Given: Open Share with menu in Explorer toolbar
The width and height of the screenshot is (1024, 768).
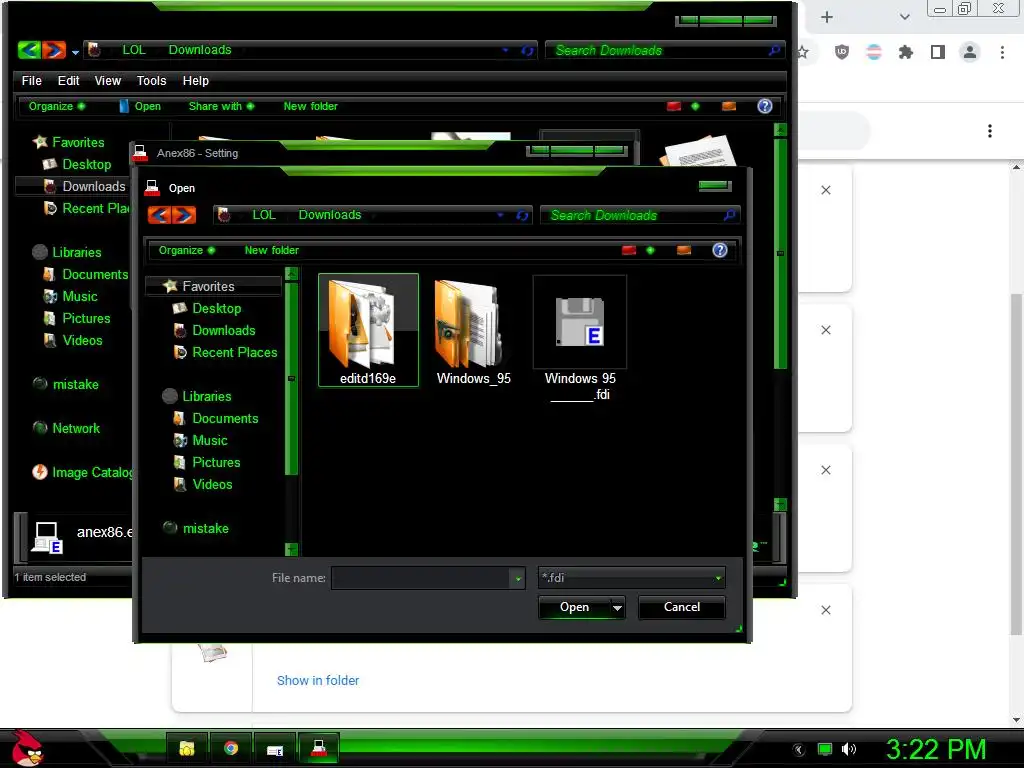Looking at the screenshot, I should pyautogui.click(x=221, y=106).
